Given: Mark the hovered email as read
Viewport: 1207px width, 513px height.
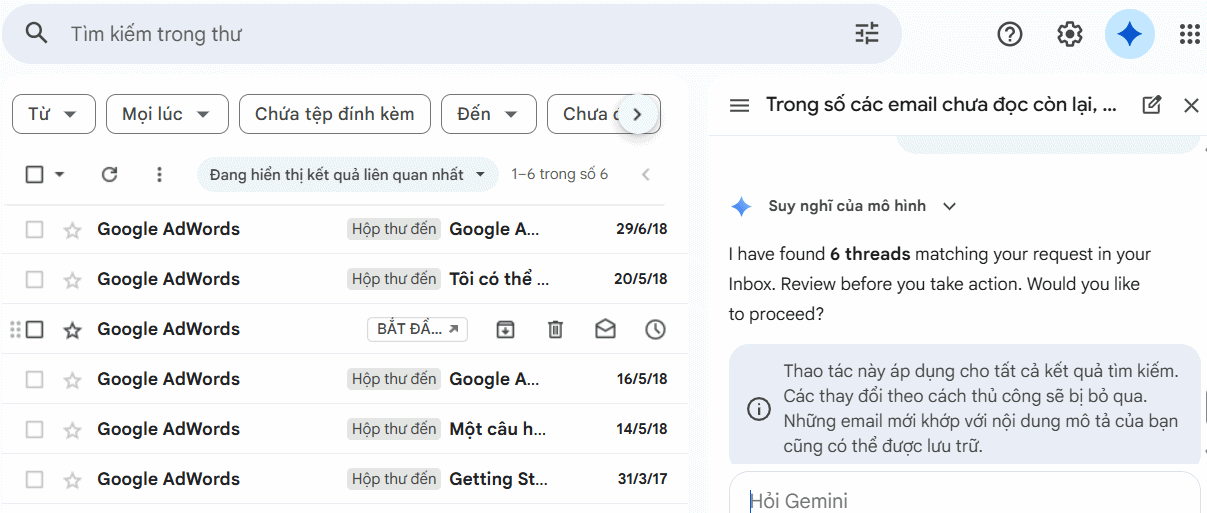Looking at the screenshot, I should [605, 329].
